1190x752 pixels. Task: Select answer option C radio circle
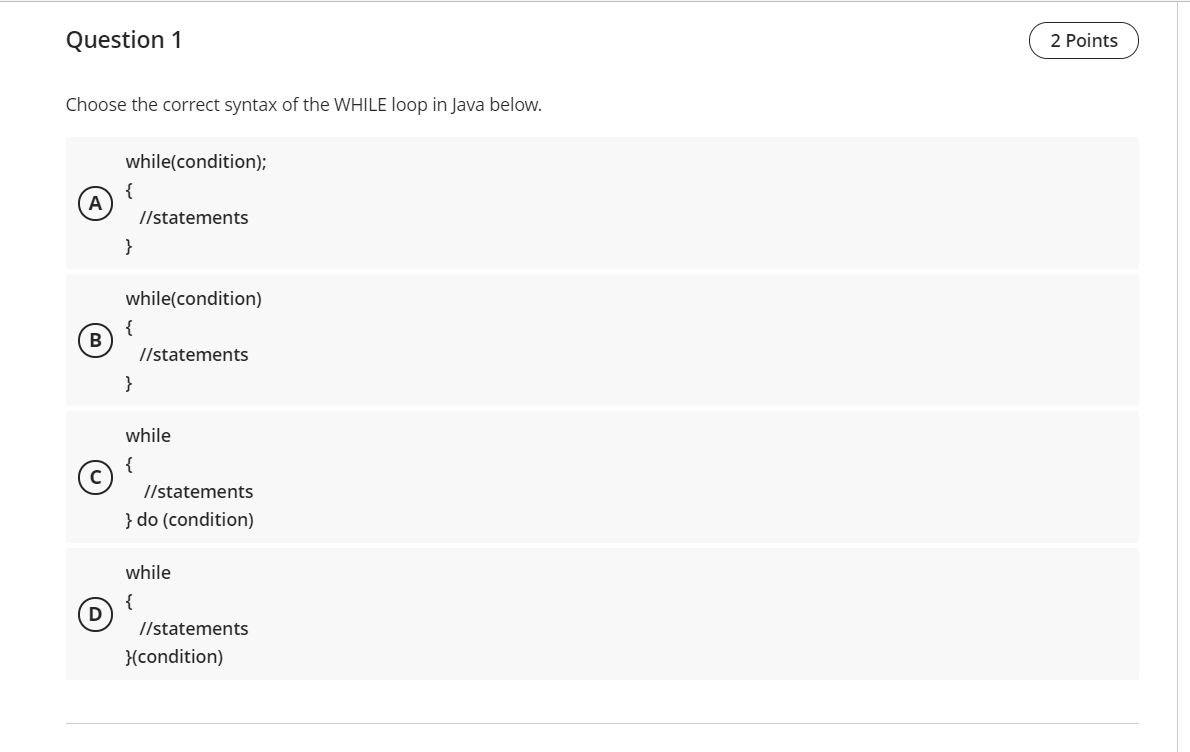[x=95, y=477]
